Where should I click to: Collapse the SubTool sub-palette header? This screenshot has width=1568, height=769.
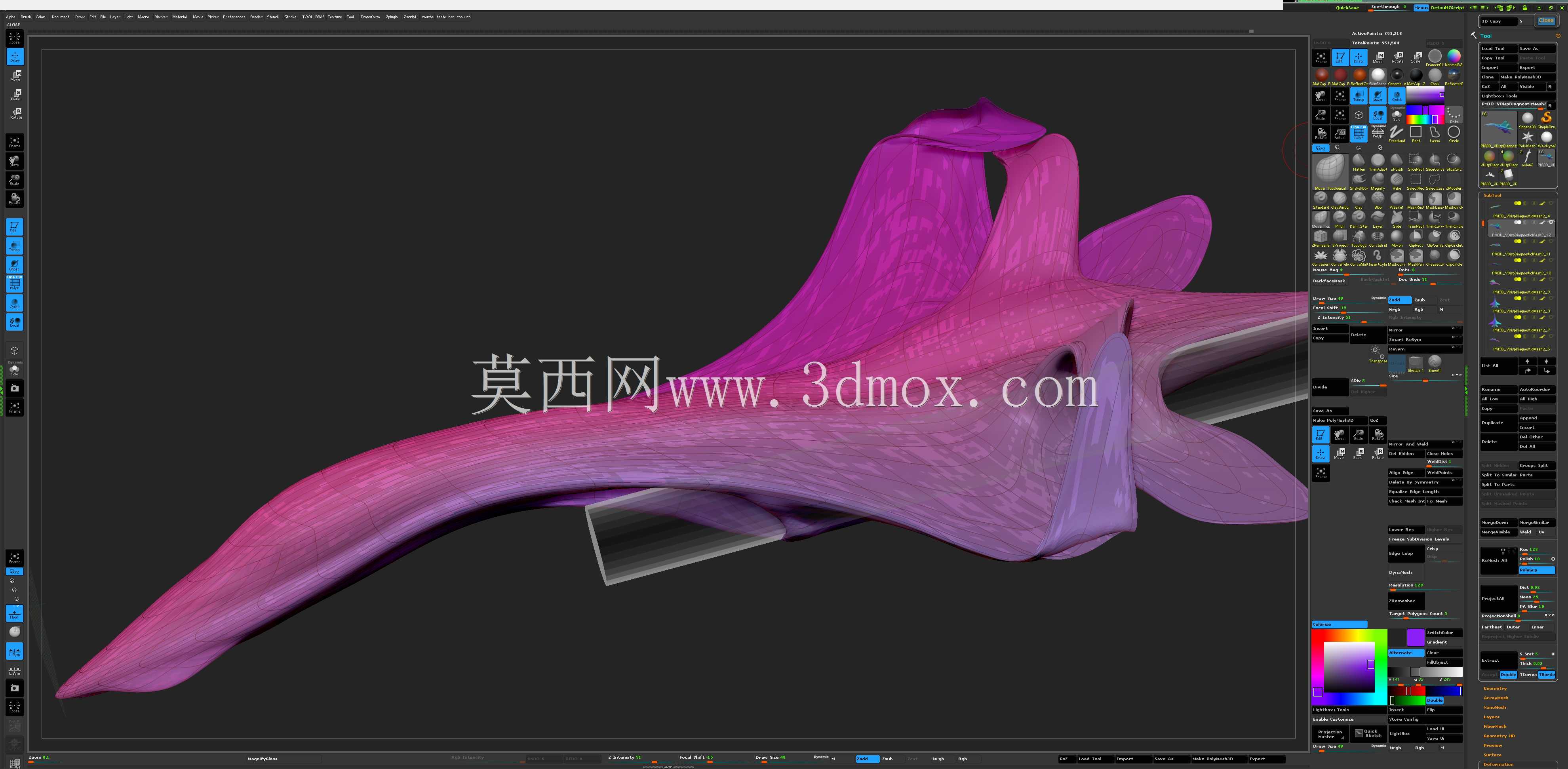coord(1492,196)
